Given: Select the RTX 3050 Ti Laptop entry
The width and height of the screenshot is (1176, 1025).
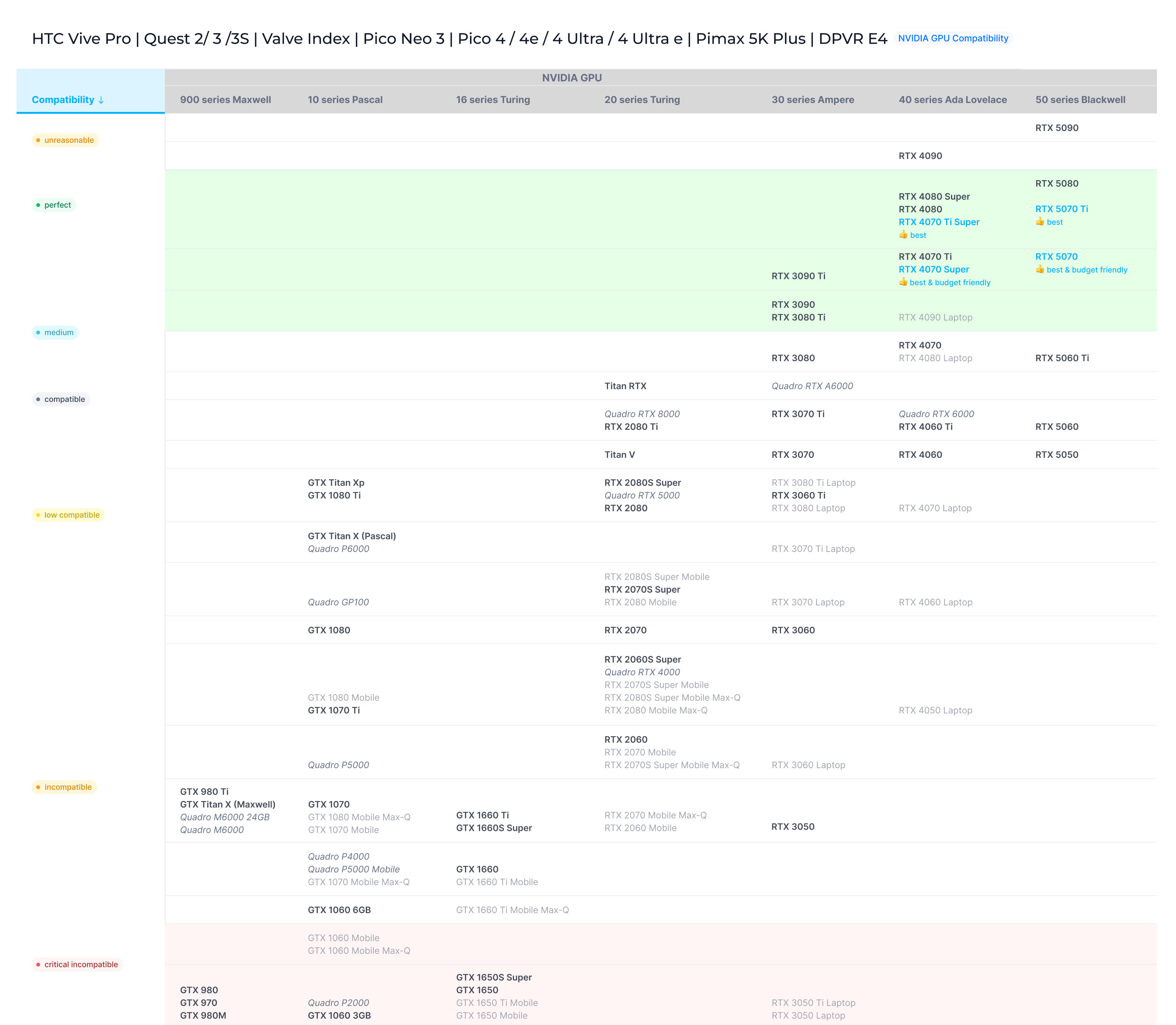Looking at the screenshot, I should [x=813, y=1003].
